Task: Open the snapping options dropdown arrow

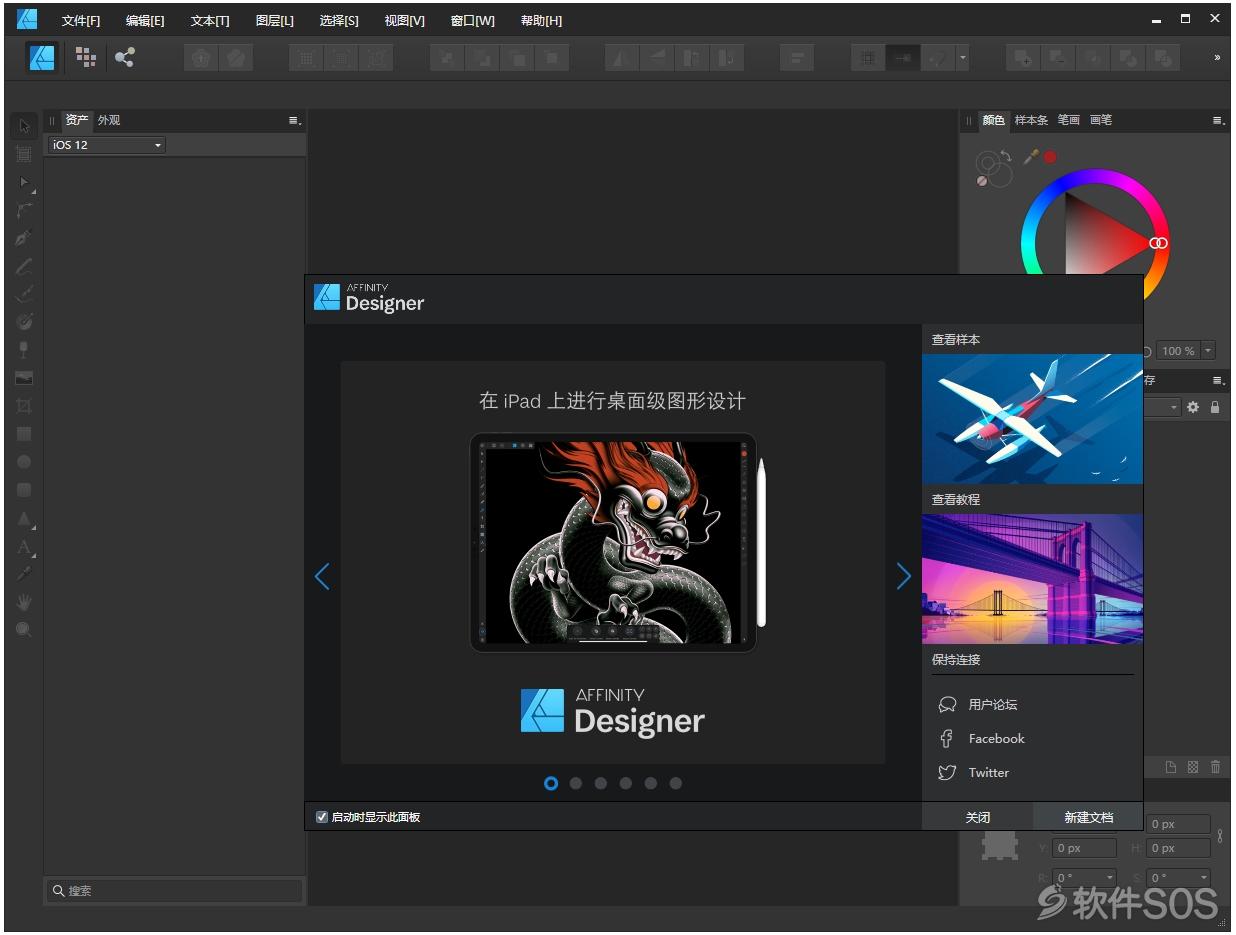Action: (963, 58)
